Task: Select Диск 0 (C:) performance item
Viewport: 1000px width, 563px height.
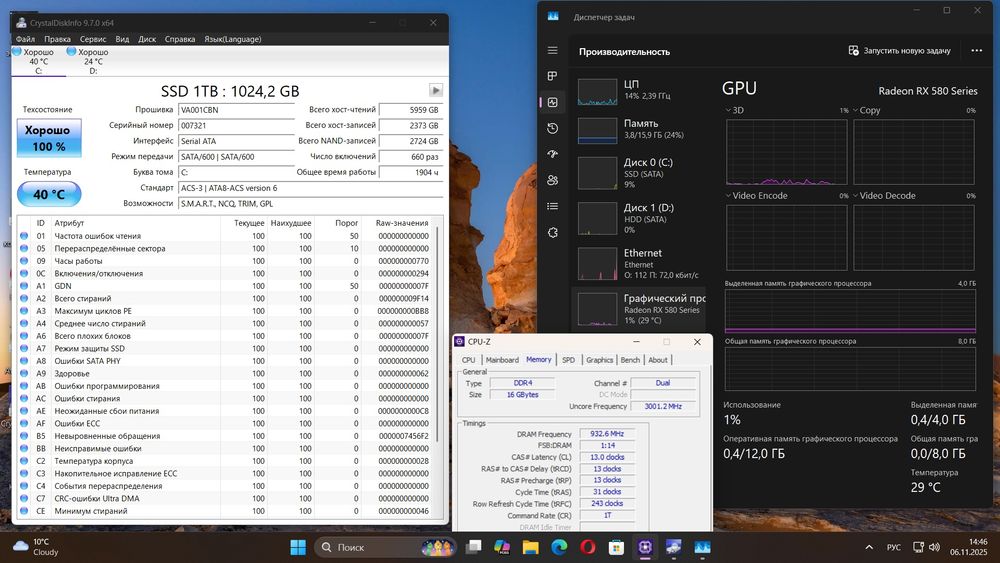Action: tap(638, 173)
